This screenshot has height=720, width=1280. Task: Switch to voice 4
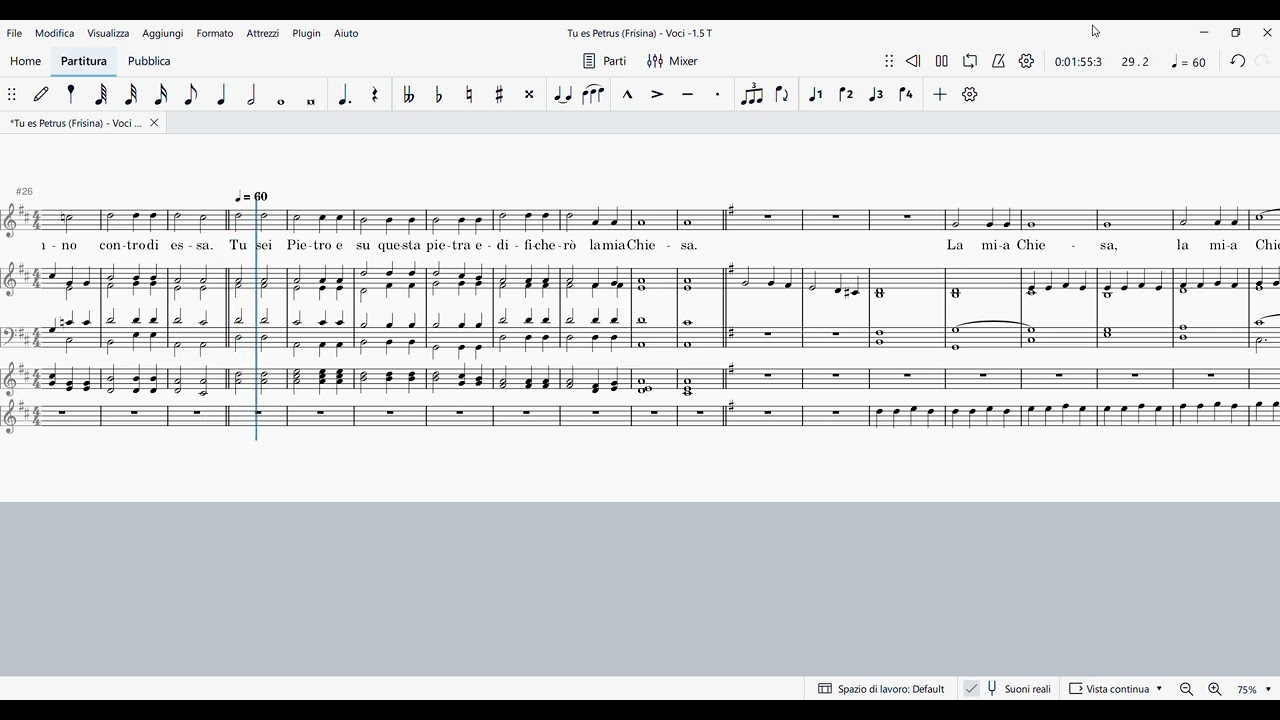click(906, 94)
